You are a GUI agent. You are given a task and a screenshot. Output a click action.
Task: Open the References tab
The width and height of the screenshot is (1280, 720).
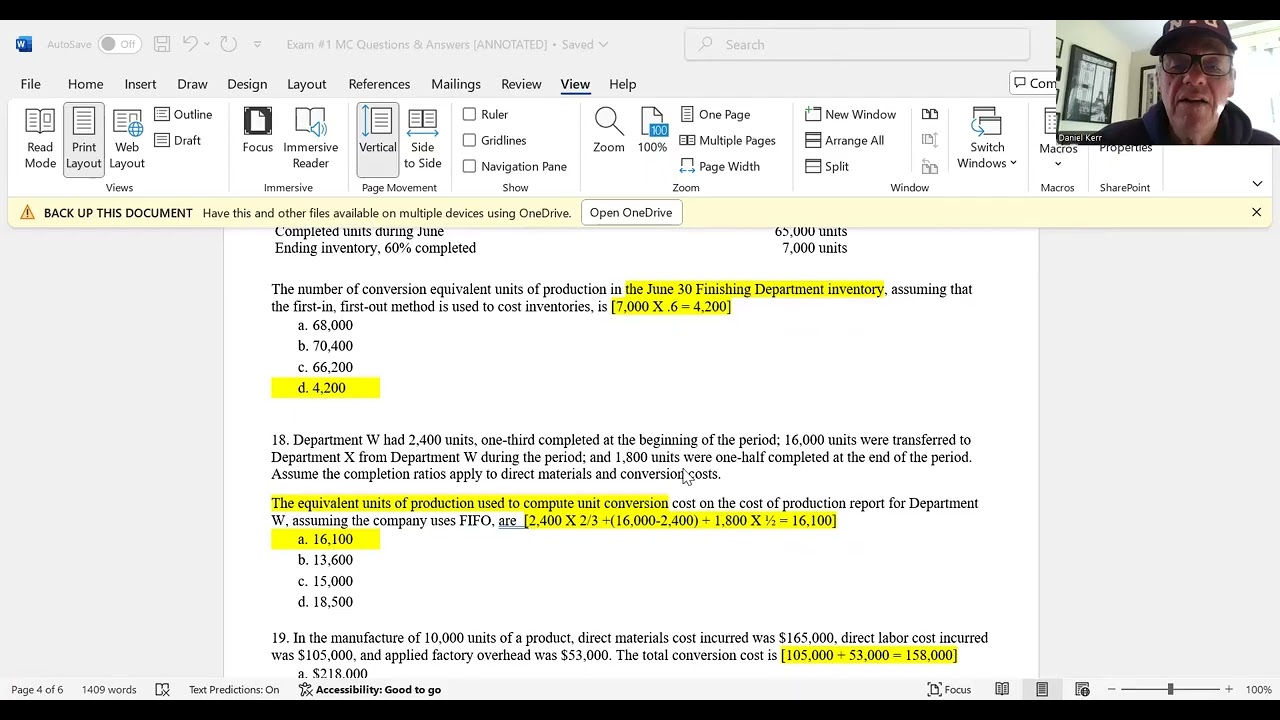coord(379,84)
